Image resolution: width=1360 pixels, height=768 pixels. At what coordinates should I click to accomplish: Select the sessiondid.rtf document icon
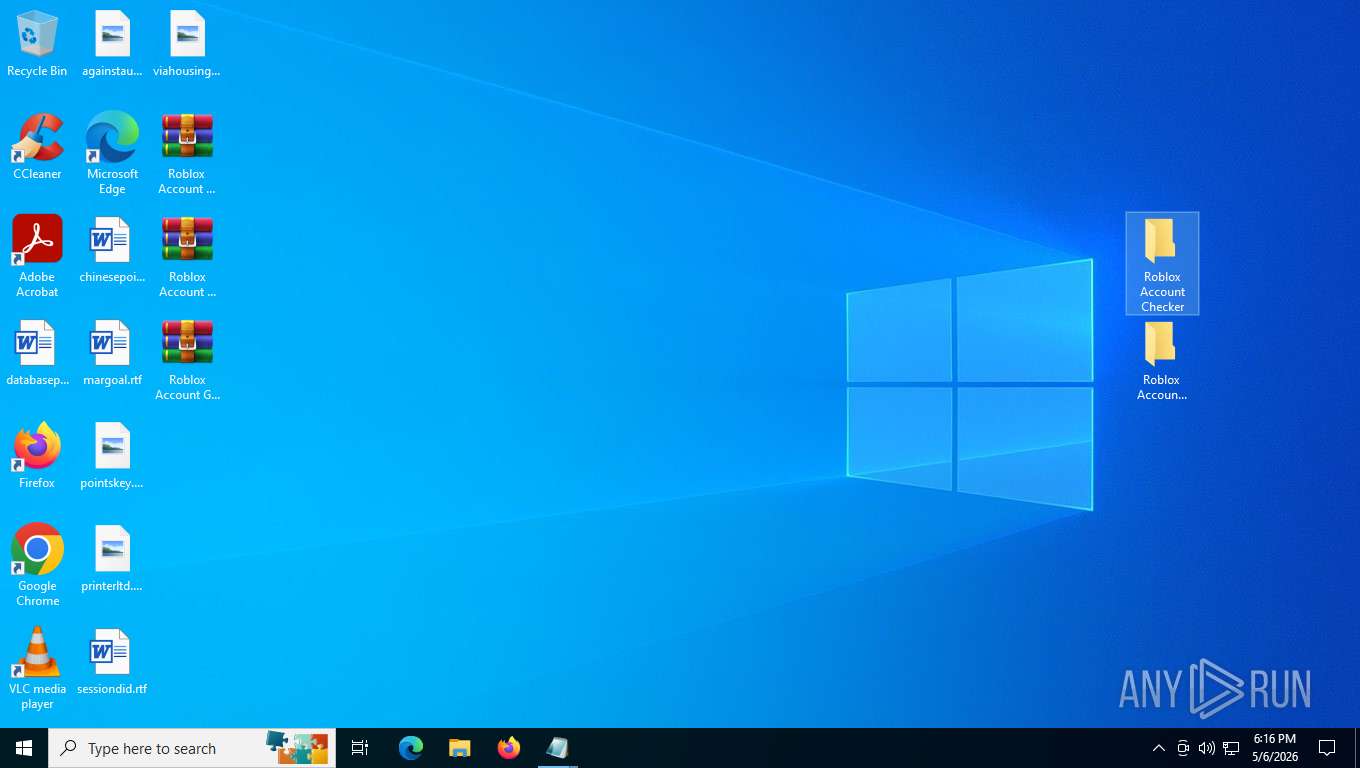(x=112, y=662)
